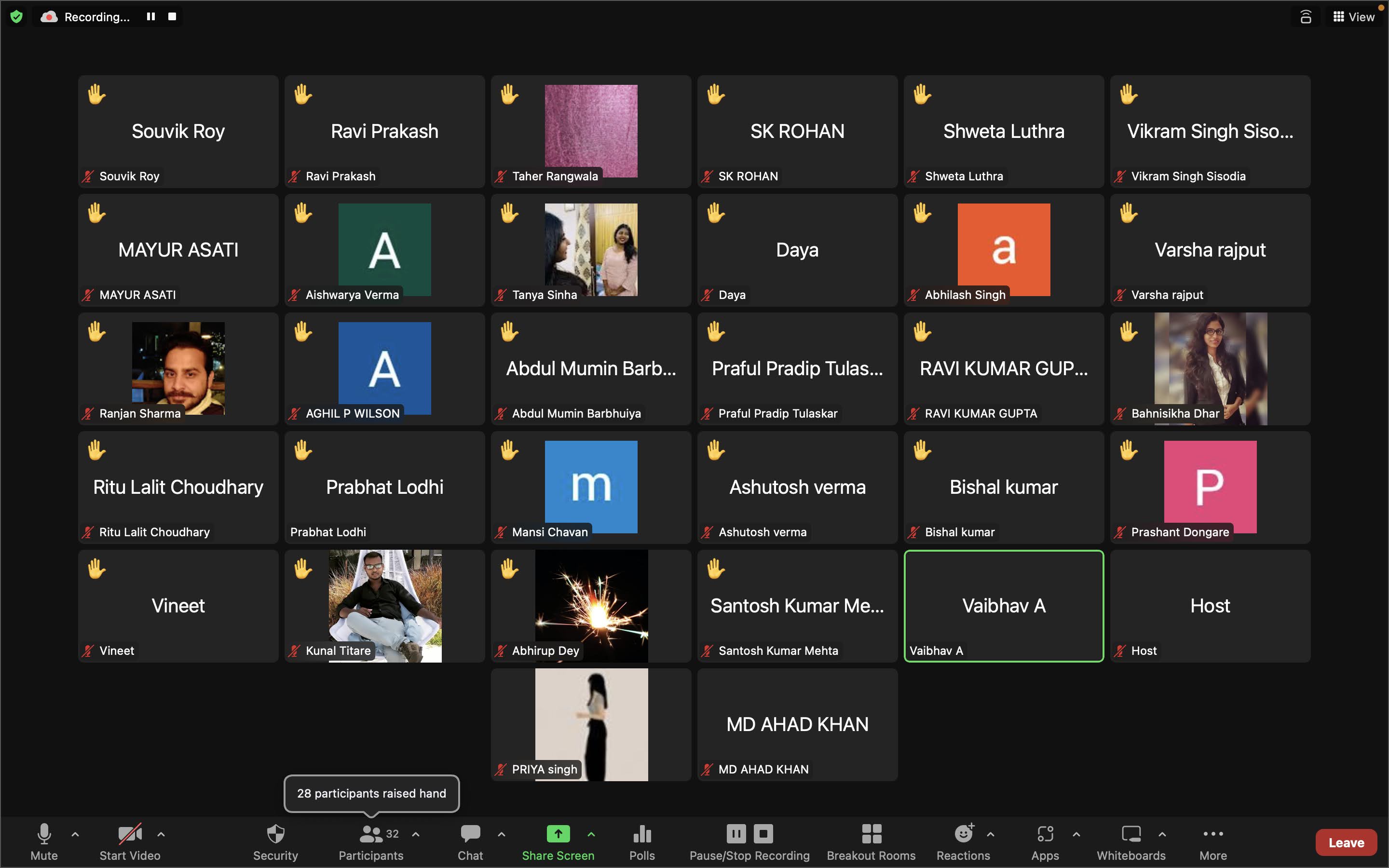Open the Apps panel
The image size is (1389, 868).
point(1045,841)
